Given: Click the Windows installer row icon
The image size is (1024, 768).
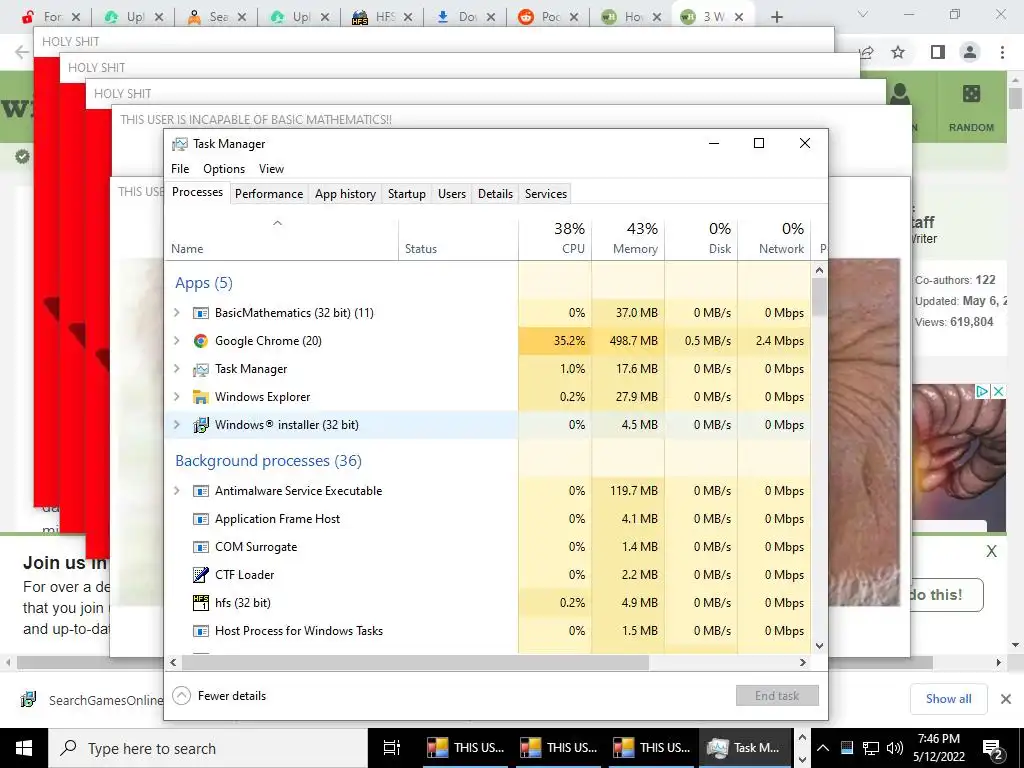Looking at the screenshot, I should tap(200, 425).
